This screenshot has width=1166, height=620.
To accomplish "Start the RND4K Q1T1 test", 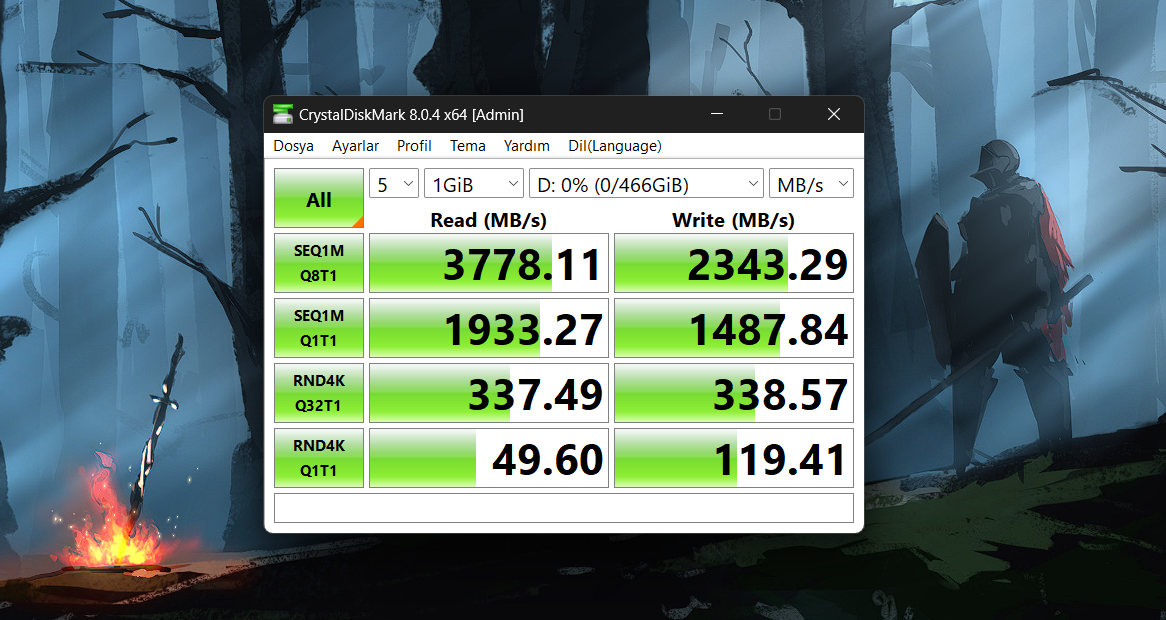I will coord(319,458).
